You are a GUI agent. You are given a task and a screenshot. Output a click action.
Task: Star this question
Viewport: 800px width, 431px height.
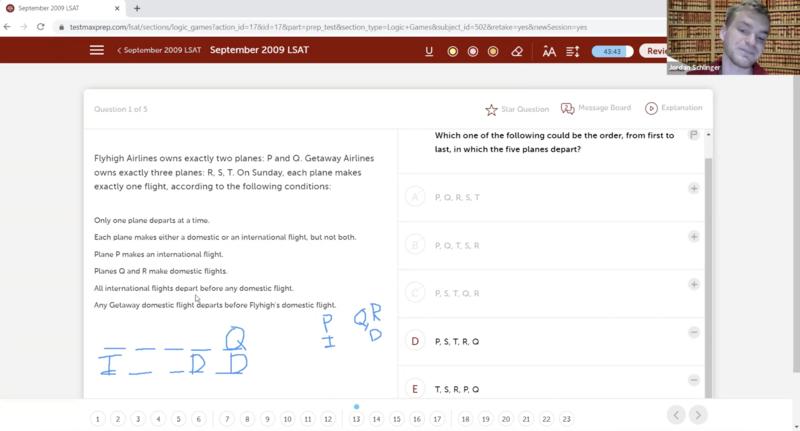point(491,109)
